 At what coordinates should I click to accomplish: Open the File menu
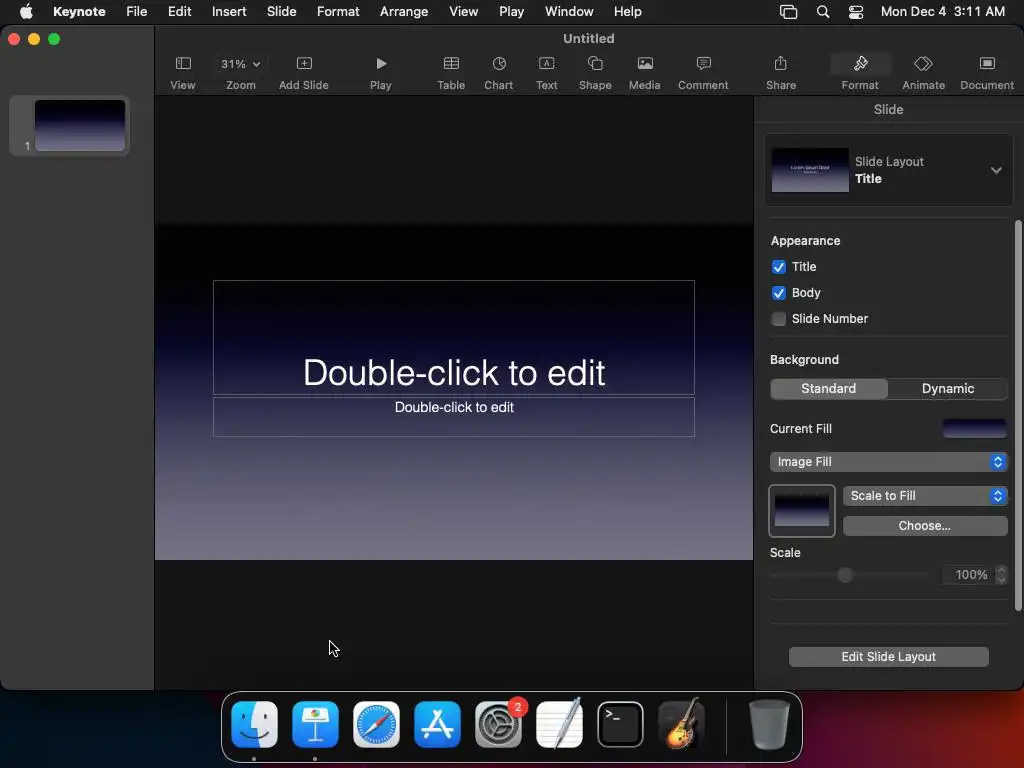(x=136, y=12)
